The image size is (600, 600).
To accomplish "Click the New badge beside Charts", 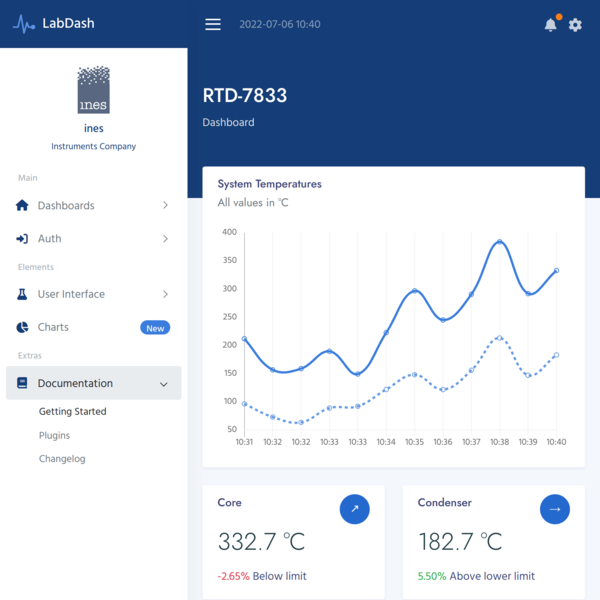I will coord(155,328).
